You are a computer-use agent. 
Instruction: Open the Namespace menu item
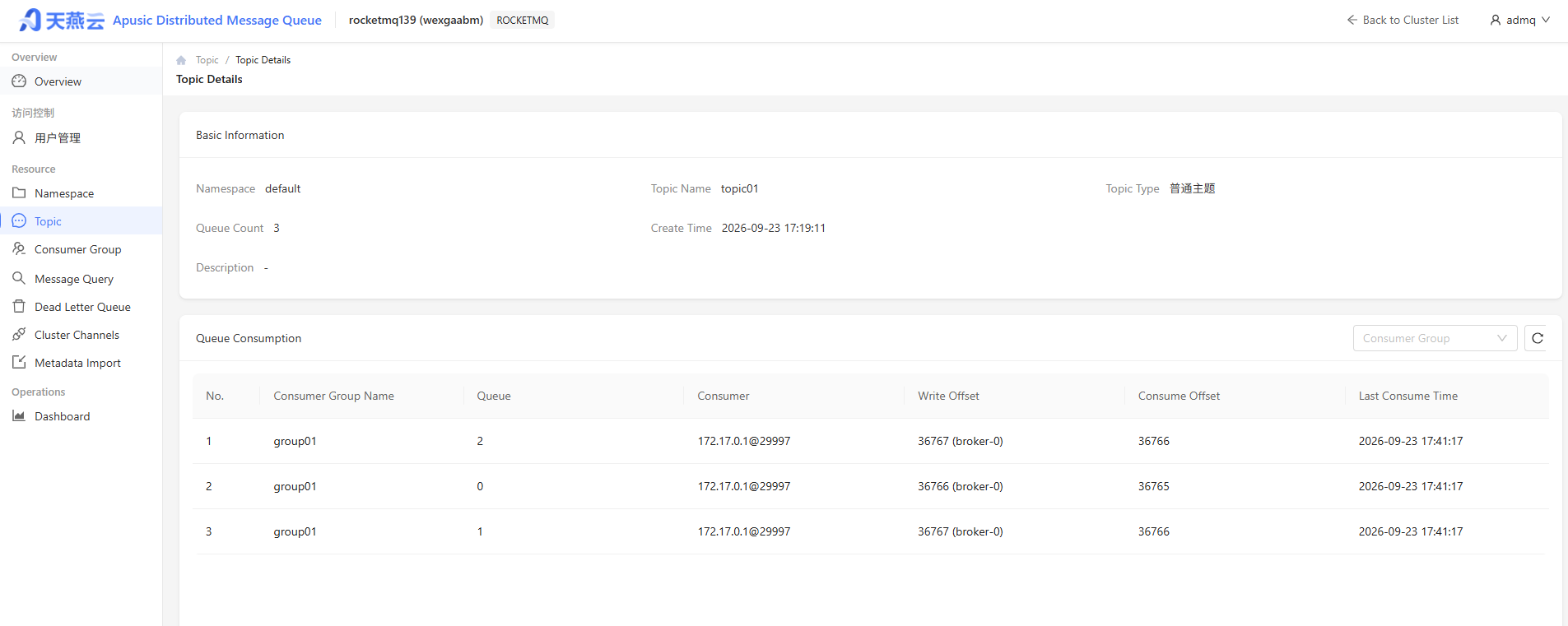coord(81,193)
